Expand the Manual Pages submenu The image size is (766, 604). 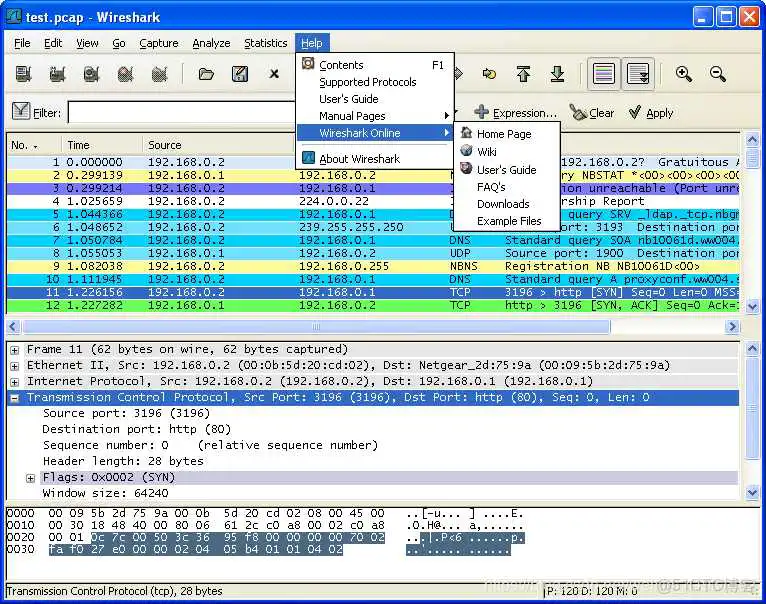pos(375,116)
